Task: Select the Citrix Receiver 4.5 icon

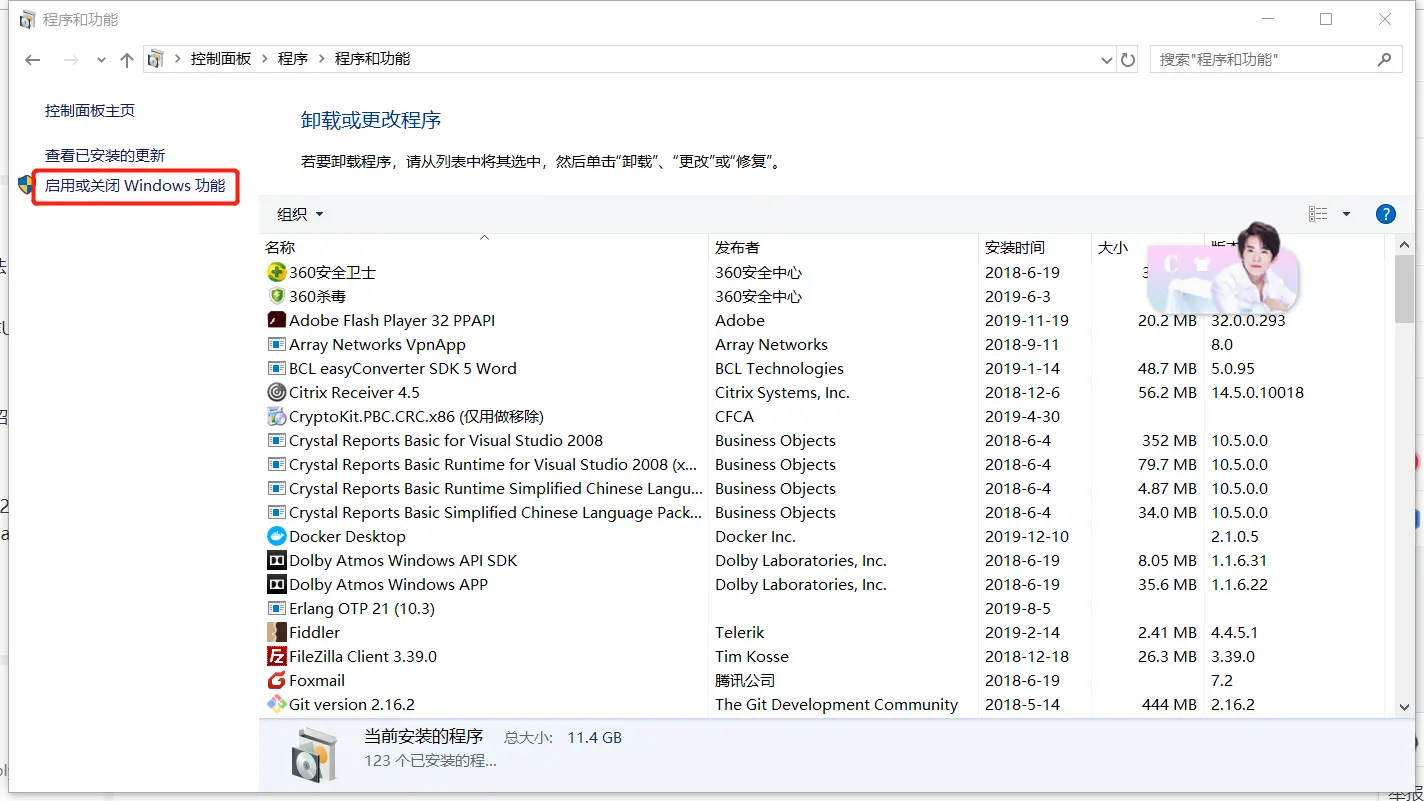Action: [x=277, y=392]
